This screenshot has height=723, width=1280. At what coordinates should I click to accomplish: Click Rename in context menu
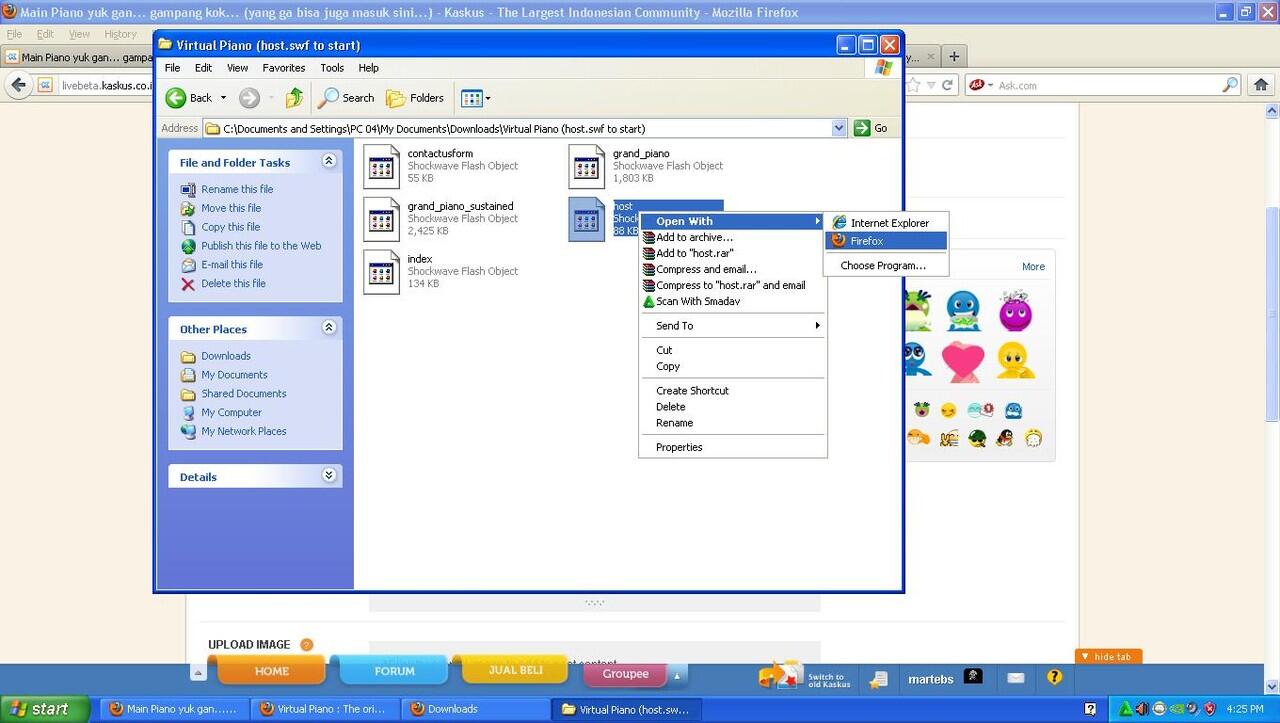(732, 423)
